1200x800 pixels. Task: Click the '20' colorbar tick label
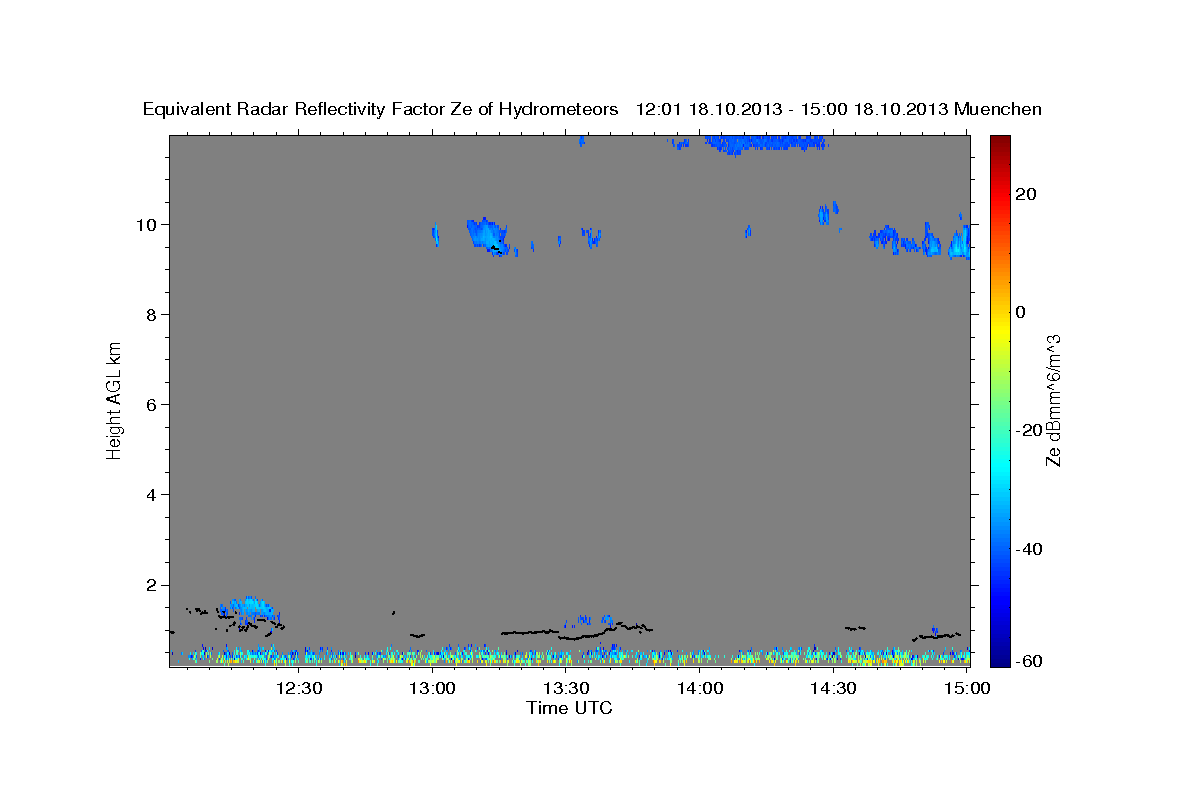coord(1025,194)
